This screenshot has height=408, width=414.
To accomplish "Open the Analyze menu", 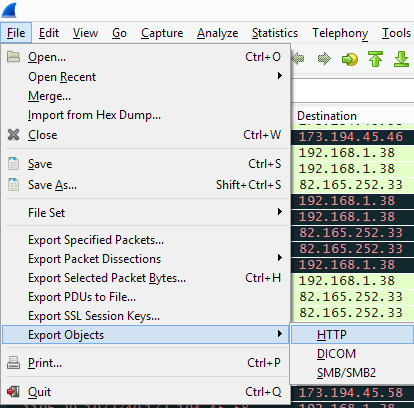I will [x=217, y=33].
